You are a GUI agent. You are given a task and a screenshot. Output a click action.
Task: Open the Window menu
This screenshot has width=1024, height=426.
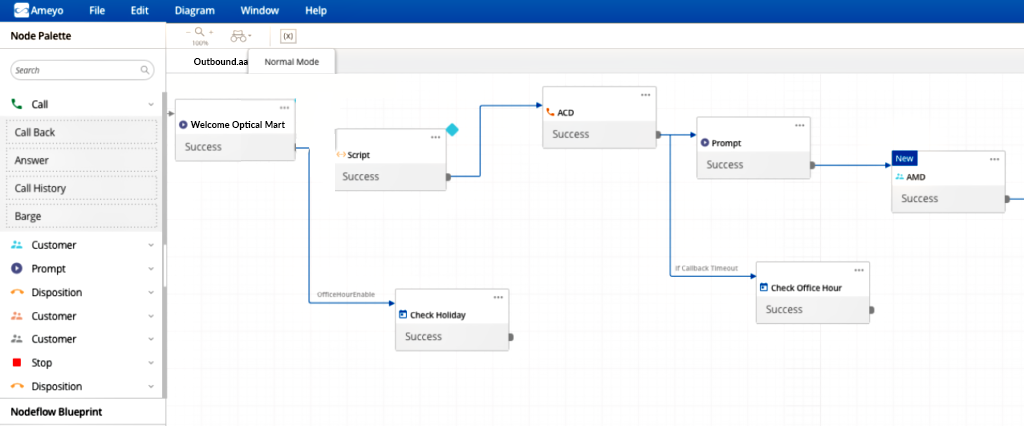[260, 10]
